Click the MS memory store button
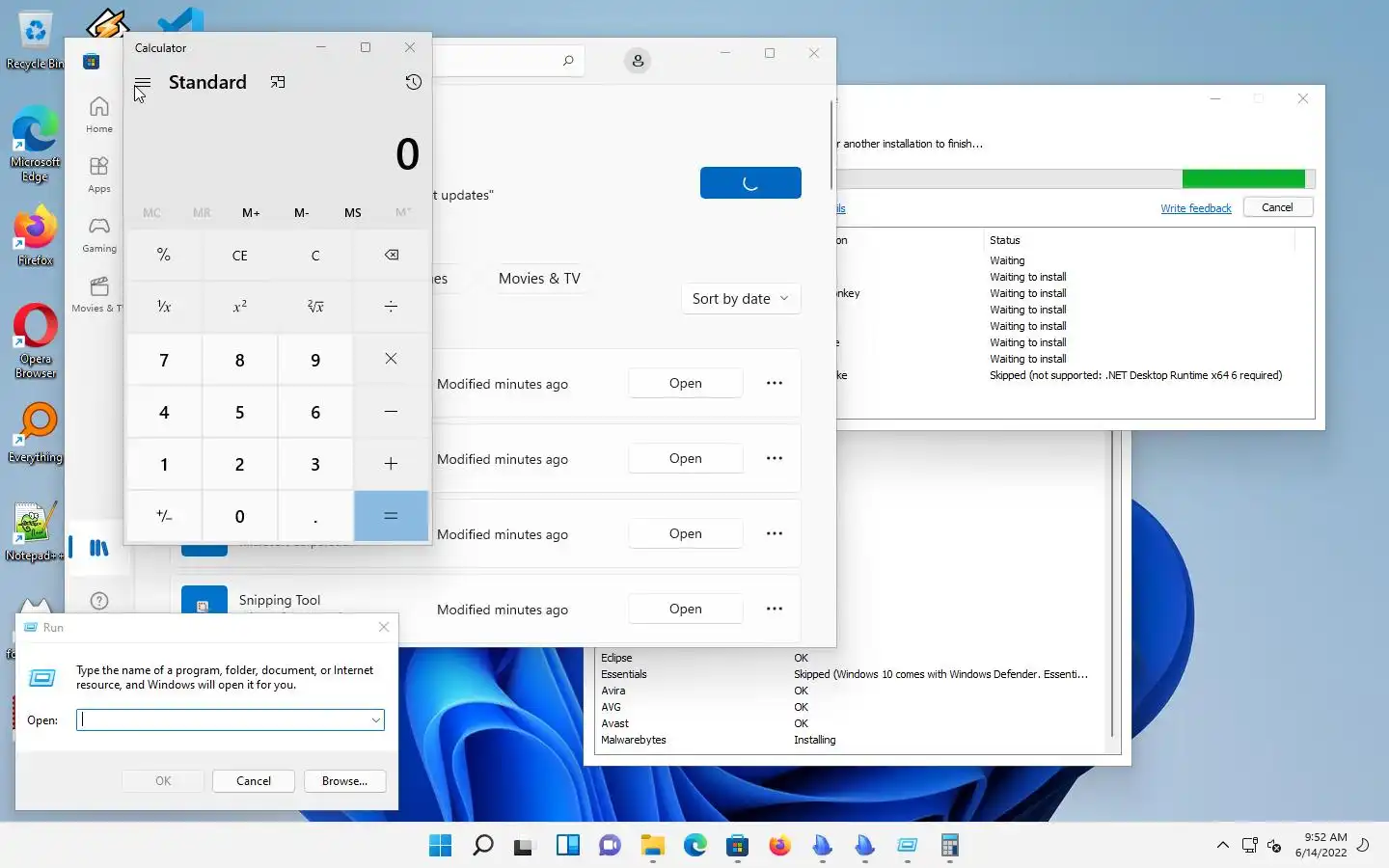The width and height of the screenshot is (1389, 868). pos(353,212)
